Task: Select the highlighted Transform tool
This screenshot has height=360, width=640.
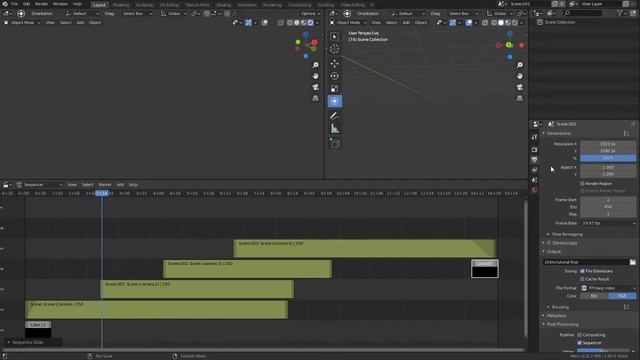Action: (334, 101)
